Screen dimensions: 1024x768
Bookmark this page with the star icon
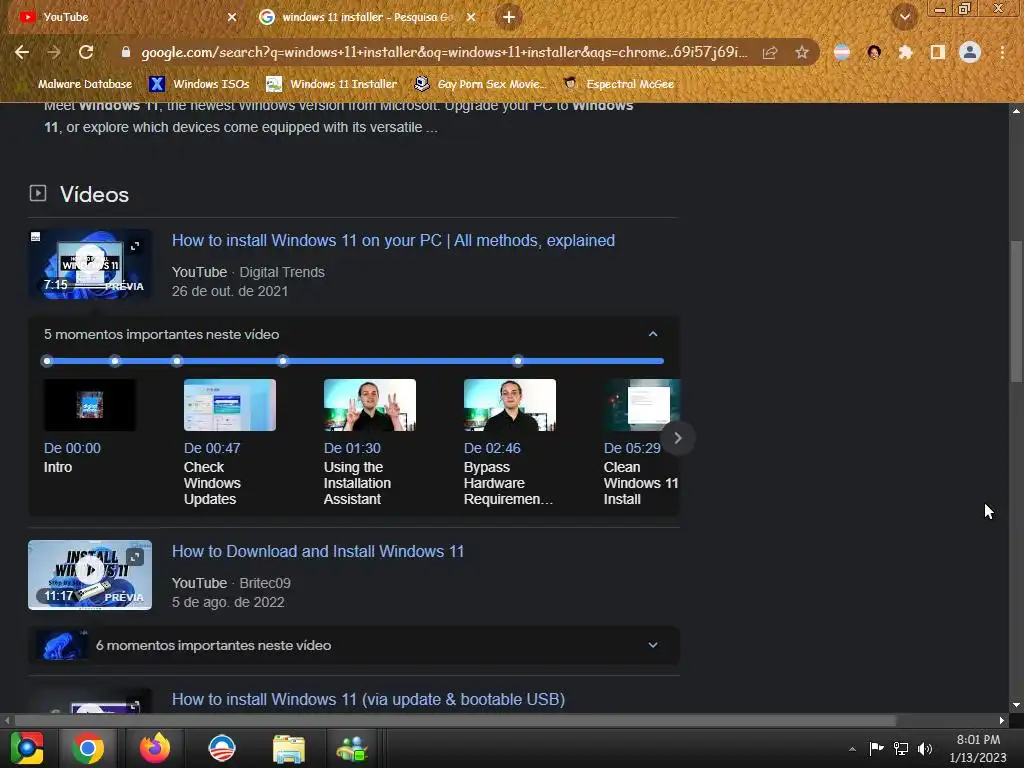tap(802, 52)
